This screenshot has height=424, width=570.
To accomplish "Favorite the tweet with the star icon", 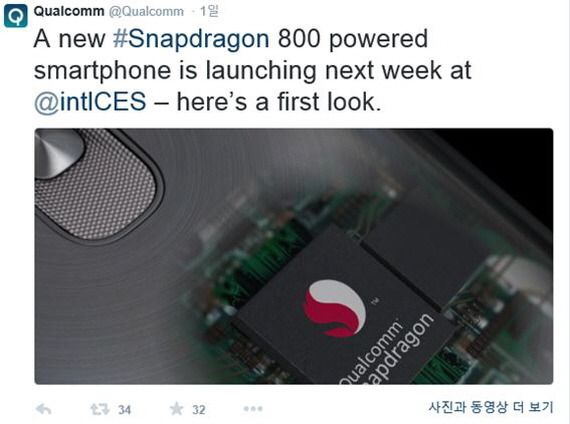I will pos(177,409).
